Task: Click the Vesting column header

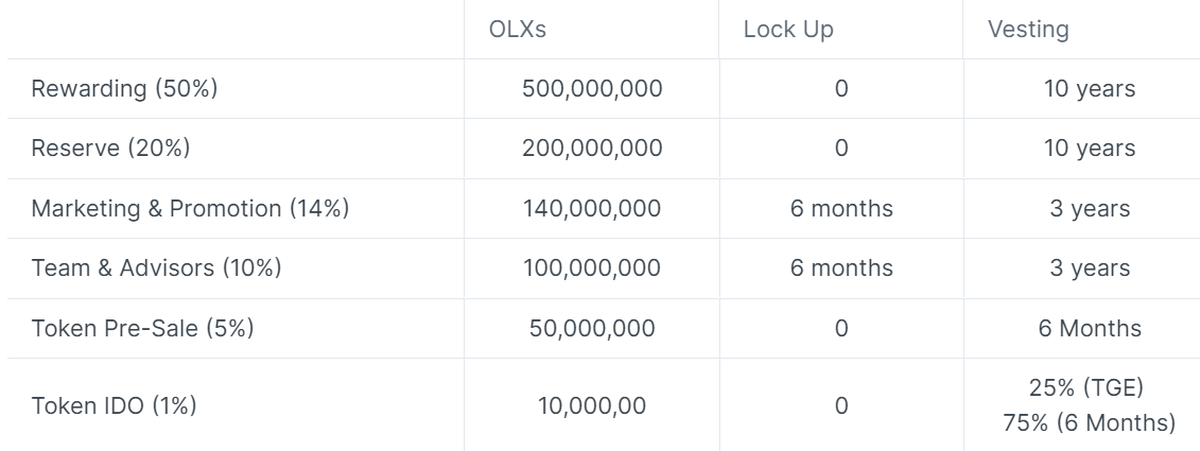Action: pyautogui.click(x=1028, y=30)
